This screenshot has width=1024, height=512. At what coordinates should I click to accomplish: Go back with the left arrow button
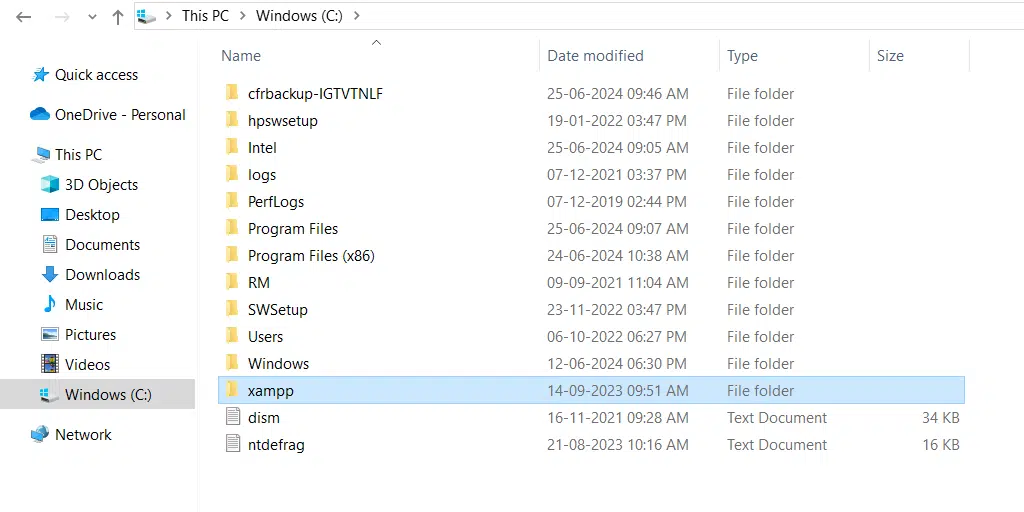[24, 17]
